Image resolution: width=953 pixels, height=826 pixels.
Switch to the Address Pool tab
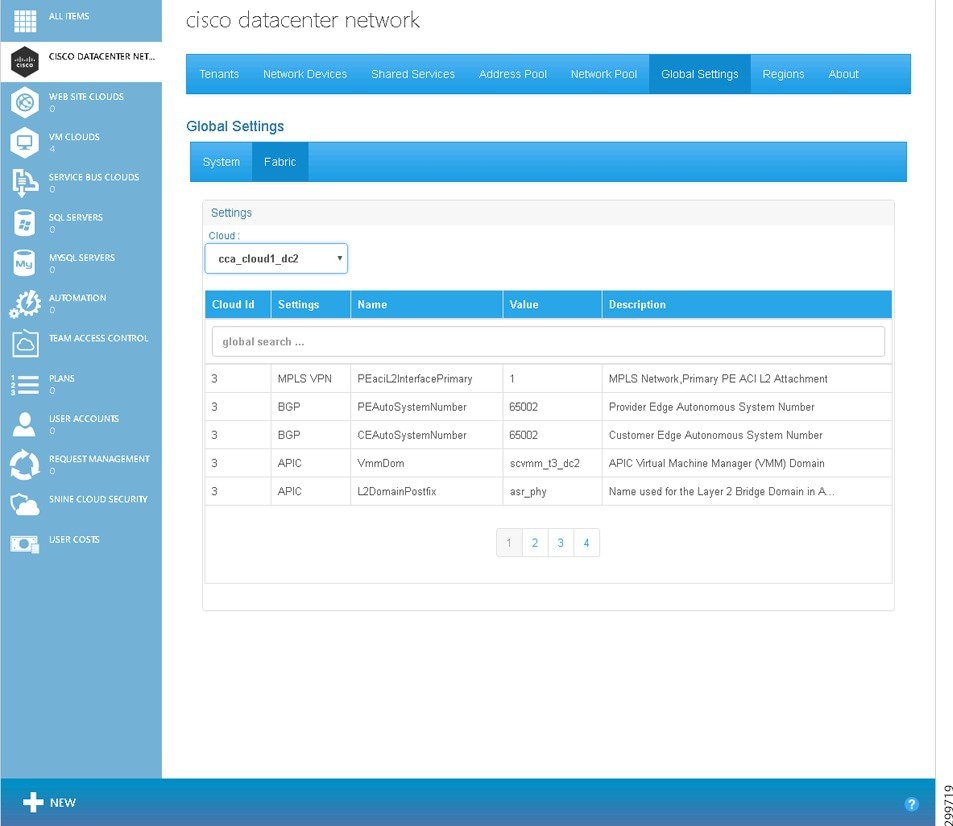[x=513, y=74]
